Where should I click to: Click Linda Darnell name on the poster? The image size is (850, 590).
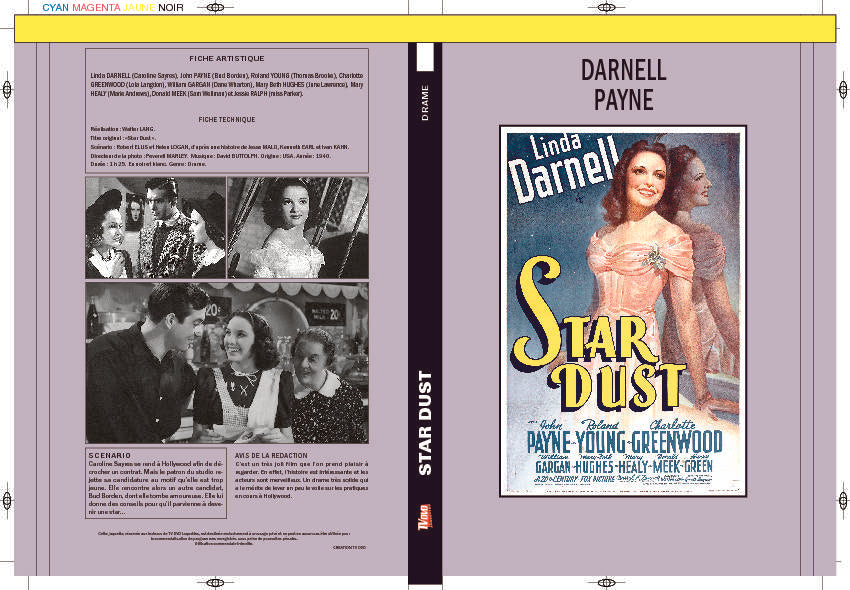564,168
